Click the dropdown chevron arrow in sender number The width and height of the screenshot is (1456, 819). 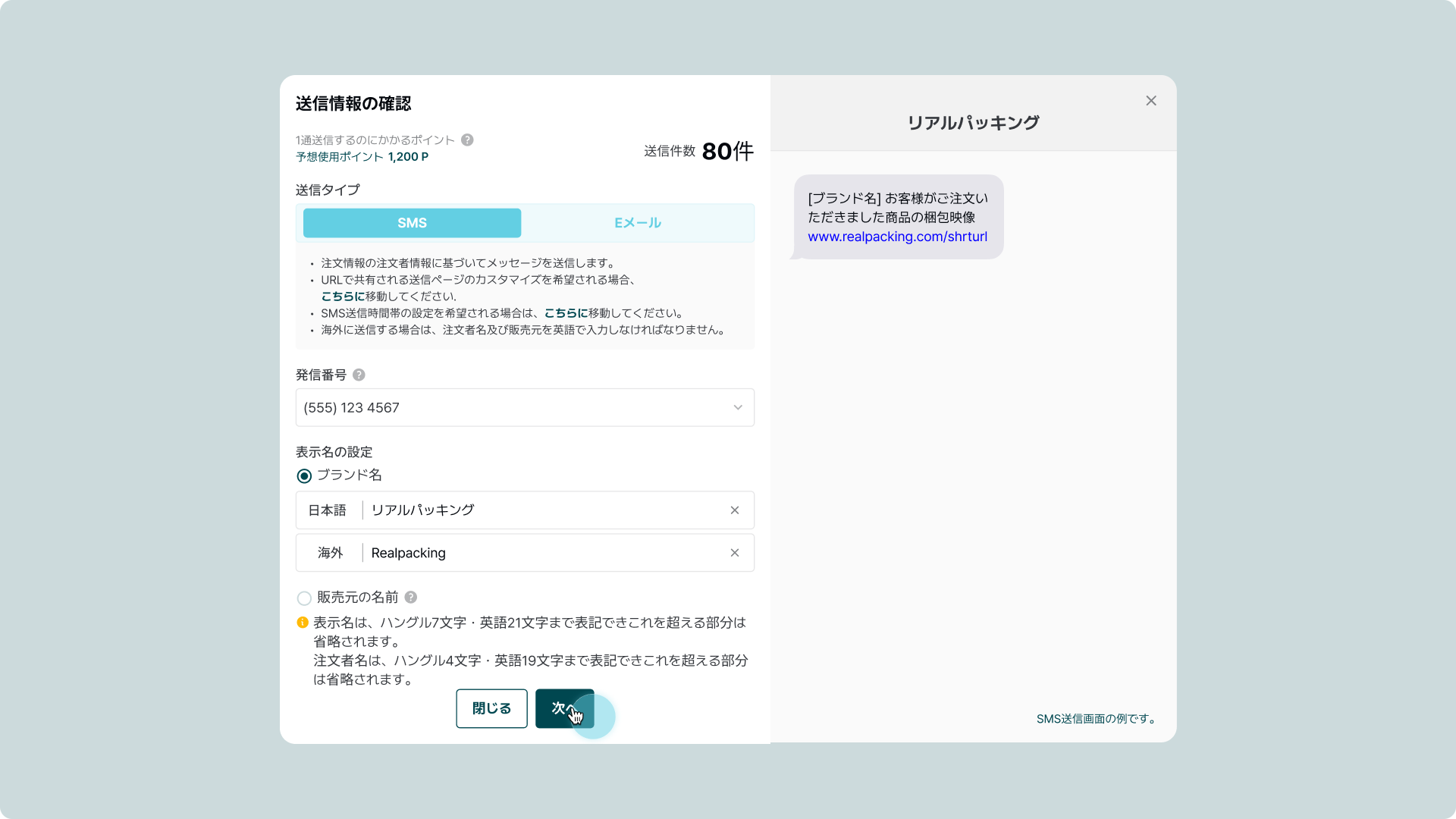click(737, 408)
